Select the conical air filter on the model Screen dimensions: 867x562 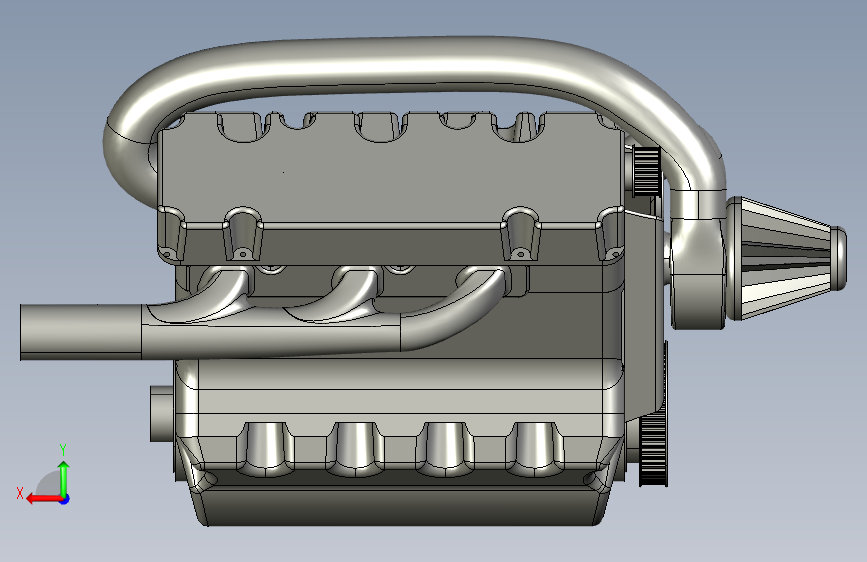click(786, 258)
